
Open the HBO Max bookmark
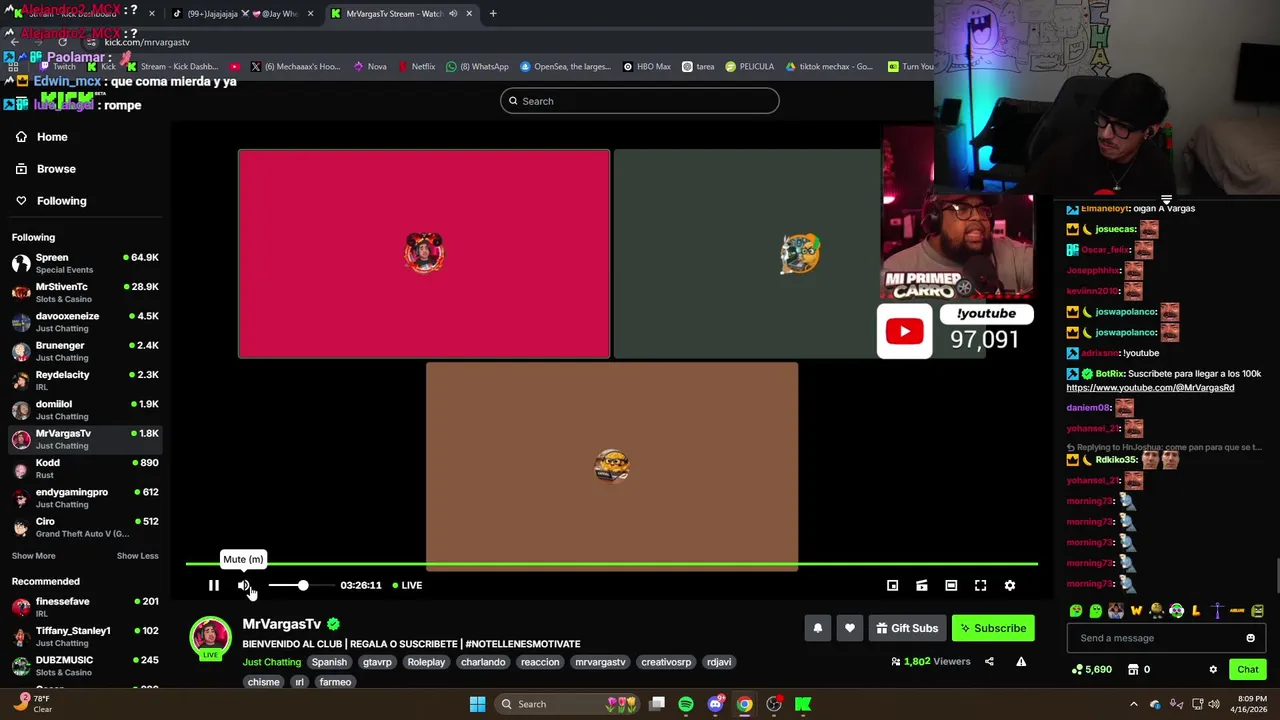[646, 67]
